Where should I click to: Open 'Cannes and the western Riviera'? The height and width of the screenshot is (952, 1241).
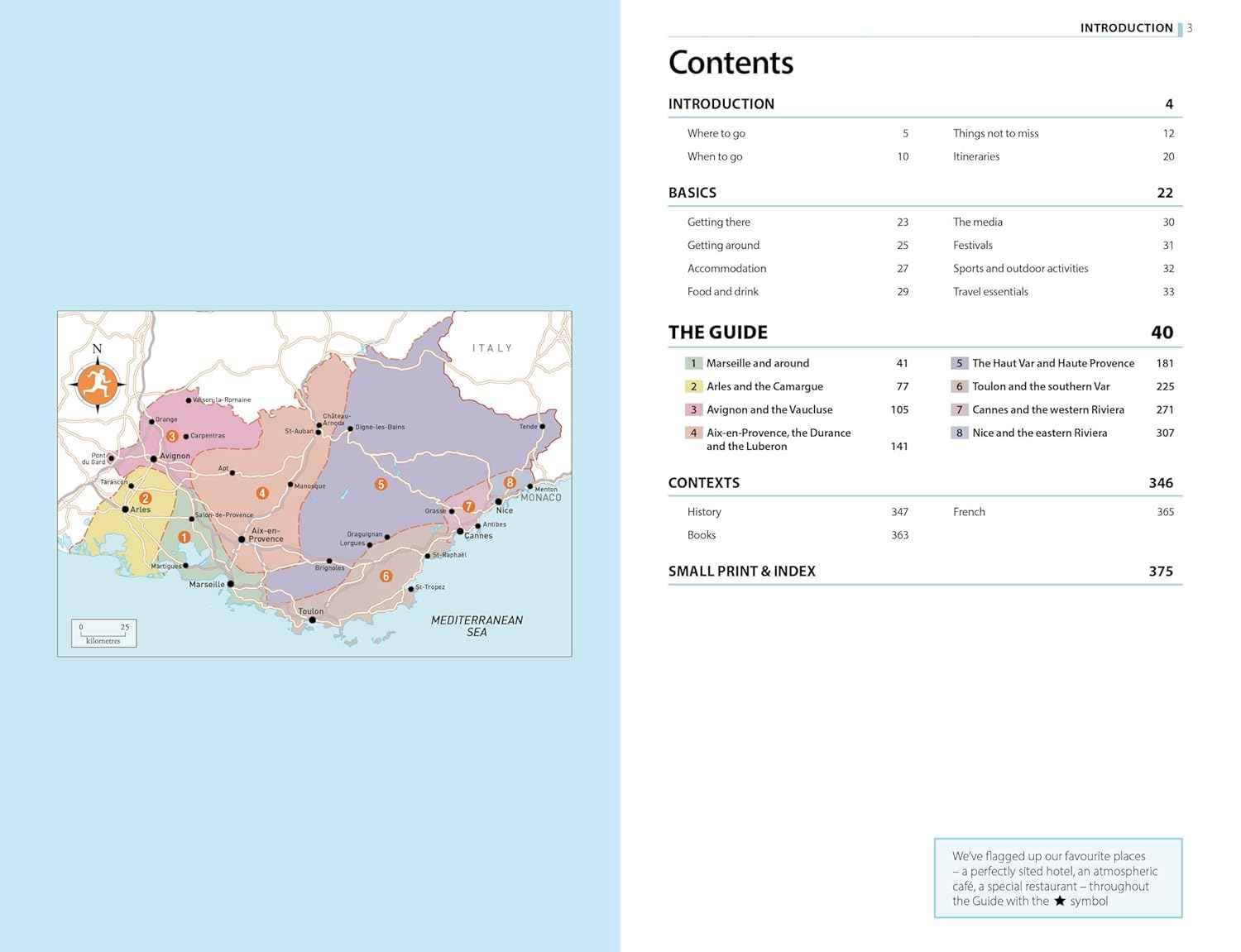pyautogui.click(x=1049, y=409)
